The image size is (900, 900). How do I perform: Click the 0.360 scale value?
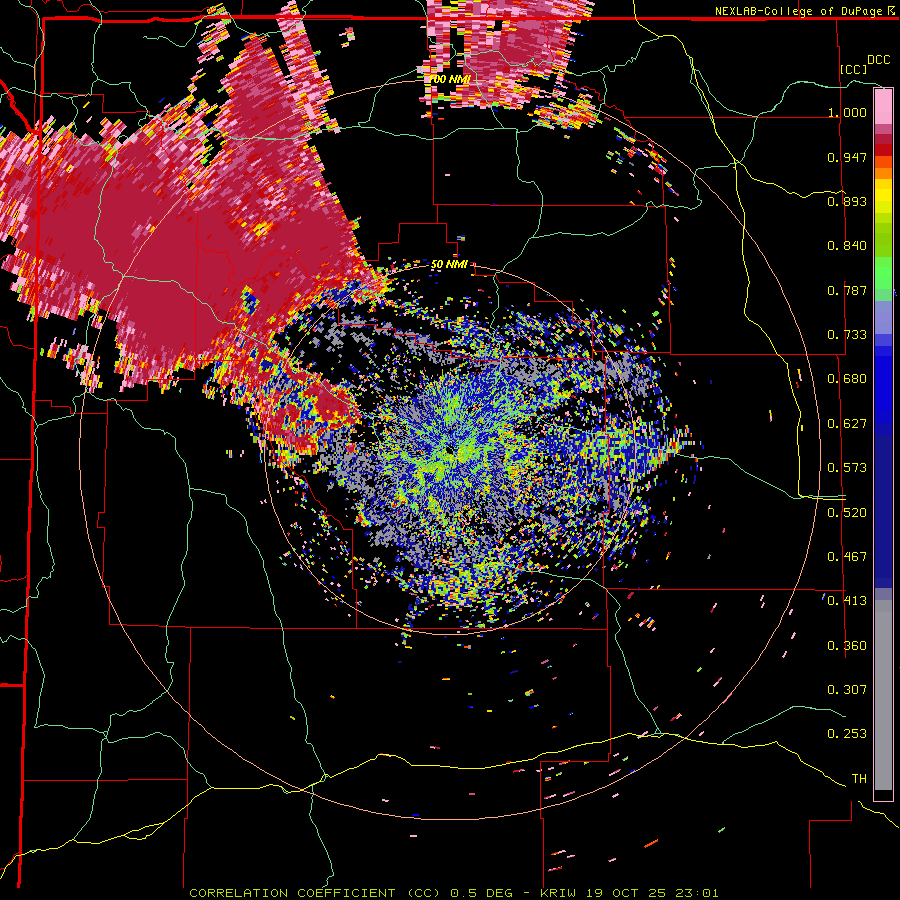coord(847,646)
